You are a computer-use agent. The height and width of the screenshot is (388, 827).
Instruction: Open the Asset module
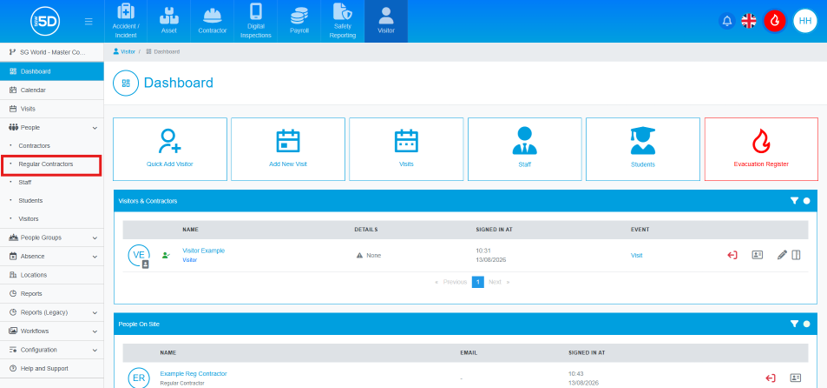169,21
